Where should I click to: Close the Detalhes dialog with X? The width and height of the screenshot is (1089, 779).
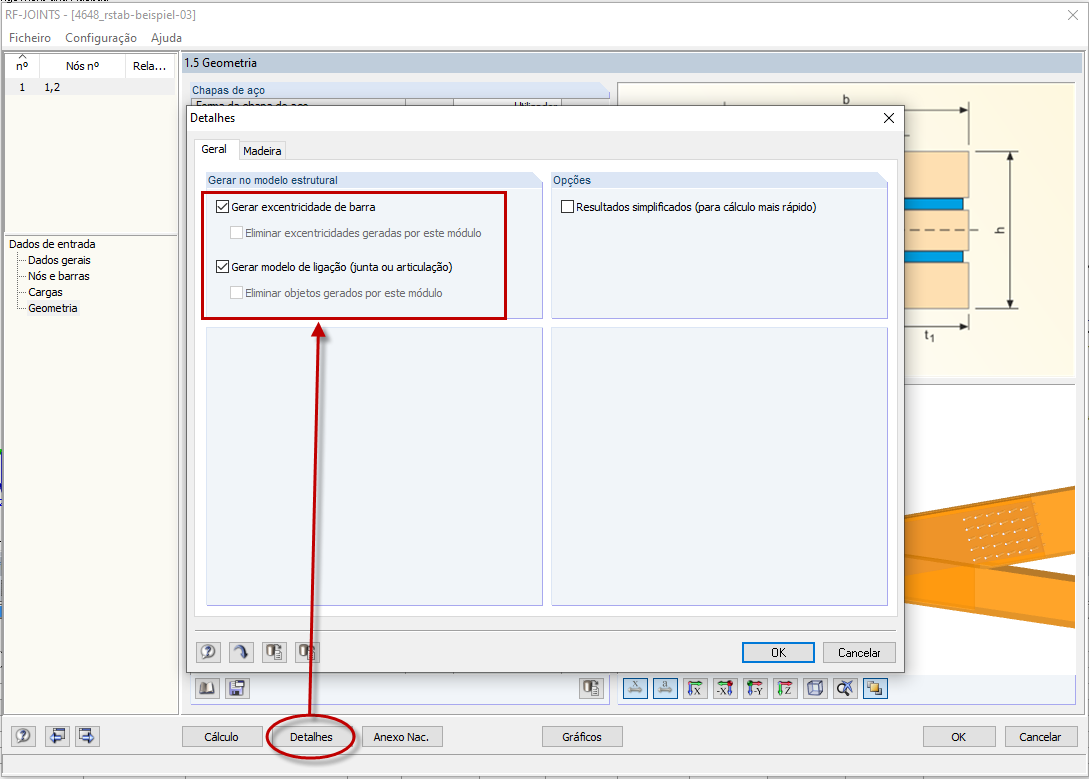(888, 118)
